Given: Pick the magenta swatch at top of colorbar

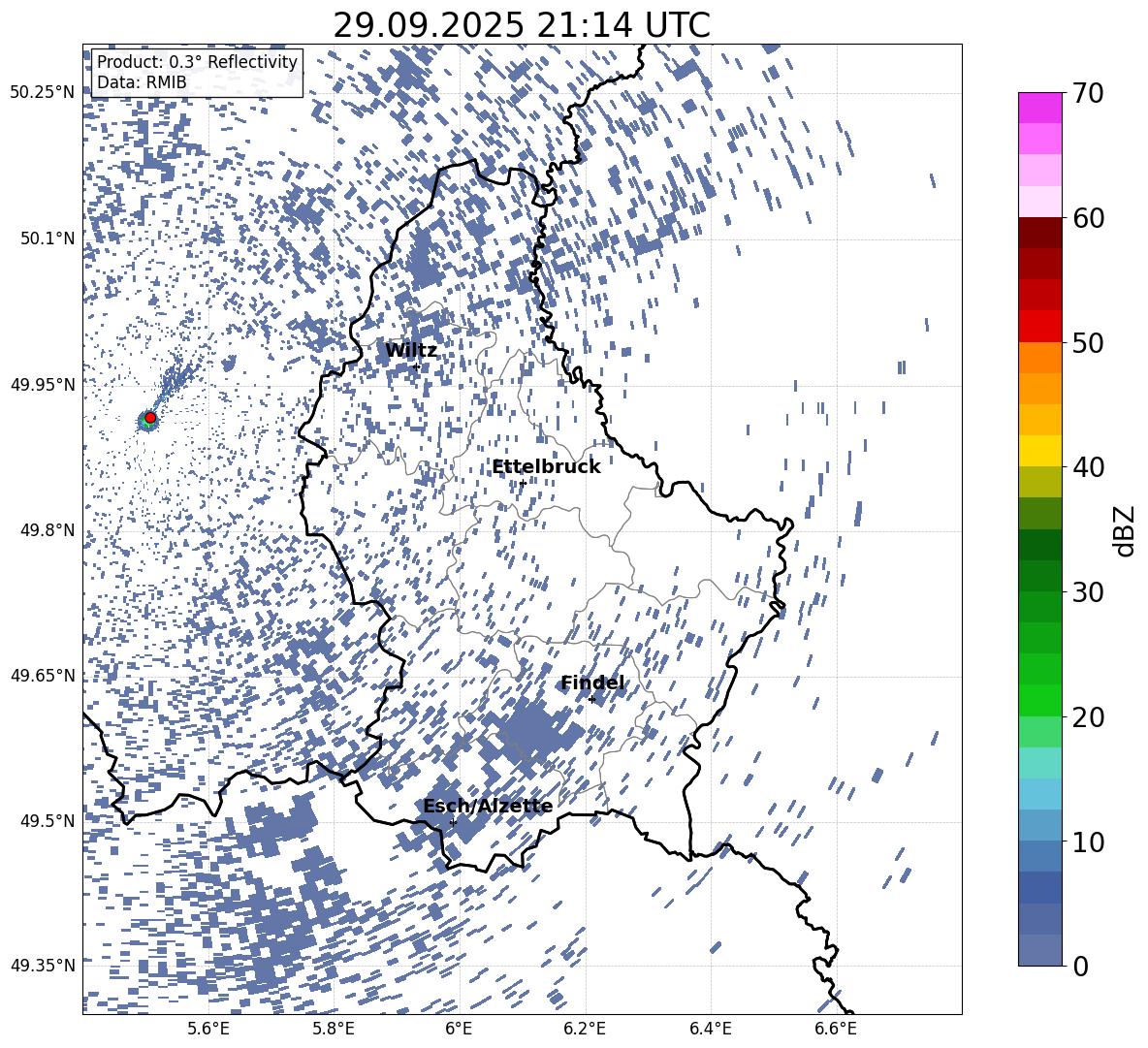Looking at the screenshot, I should (x=1039, y=109).
